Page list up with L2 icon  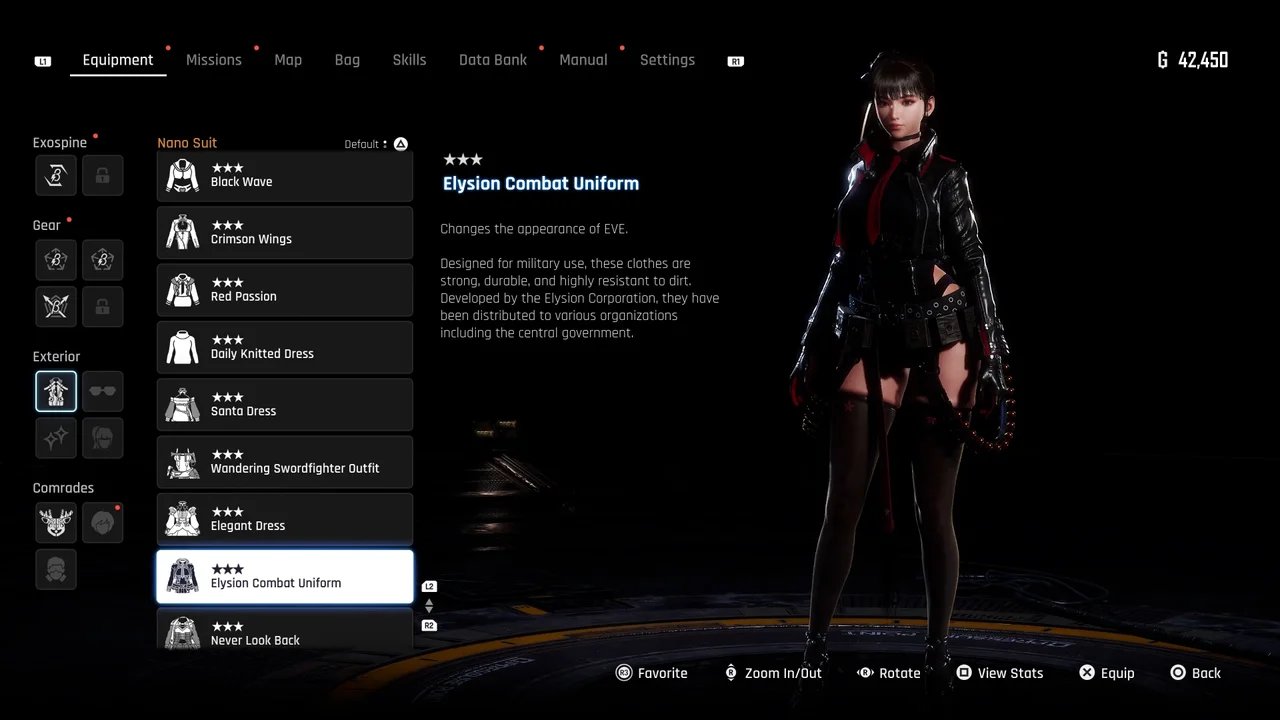429,587
